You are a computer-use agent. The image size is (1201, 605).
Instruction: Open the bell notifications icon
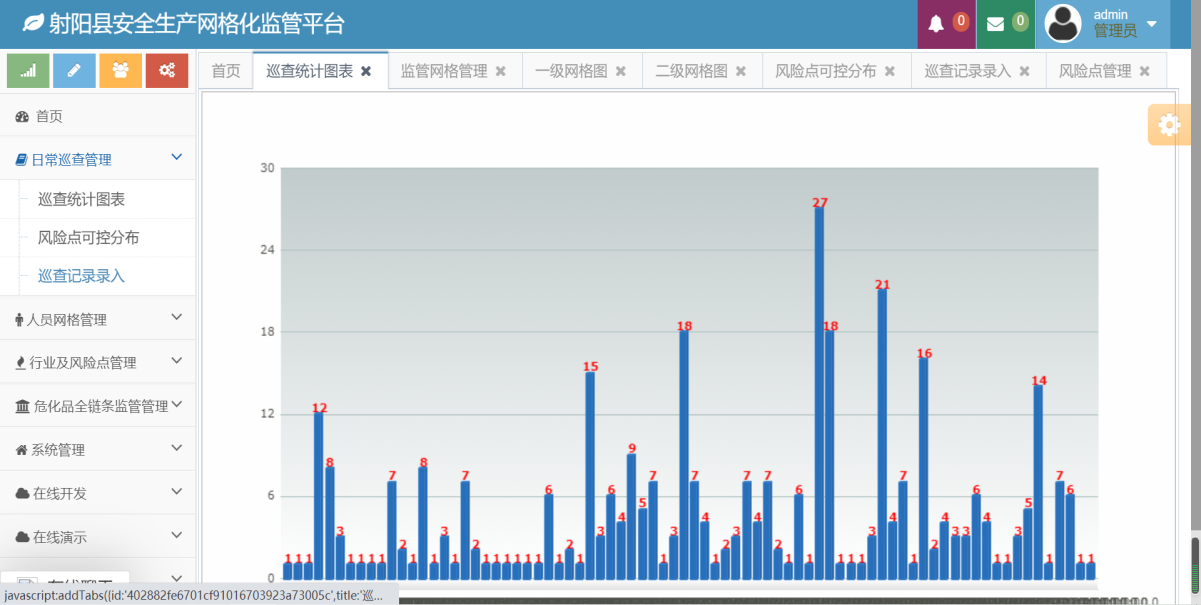[x=936, y=24]
